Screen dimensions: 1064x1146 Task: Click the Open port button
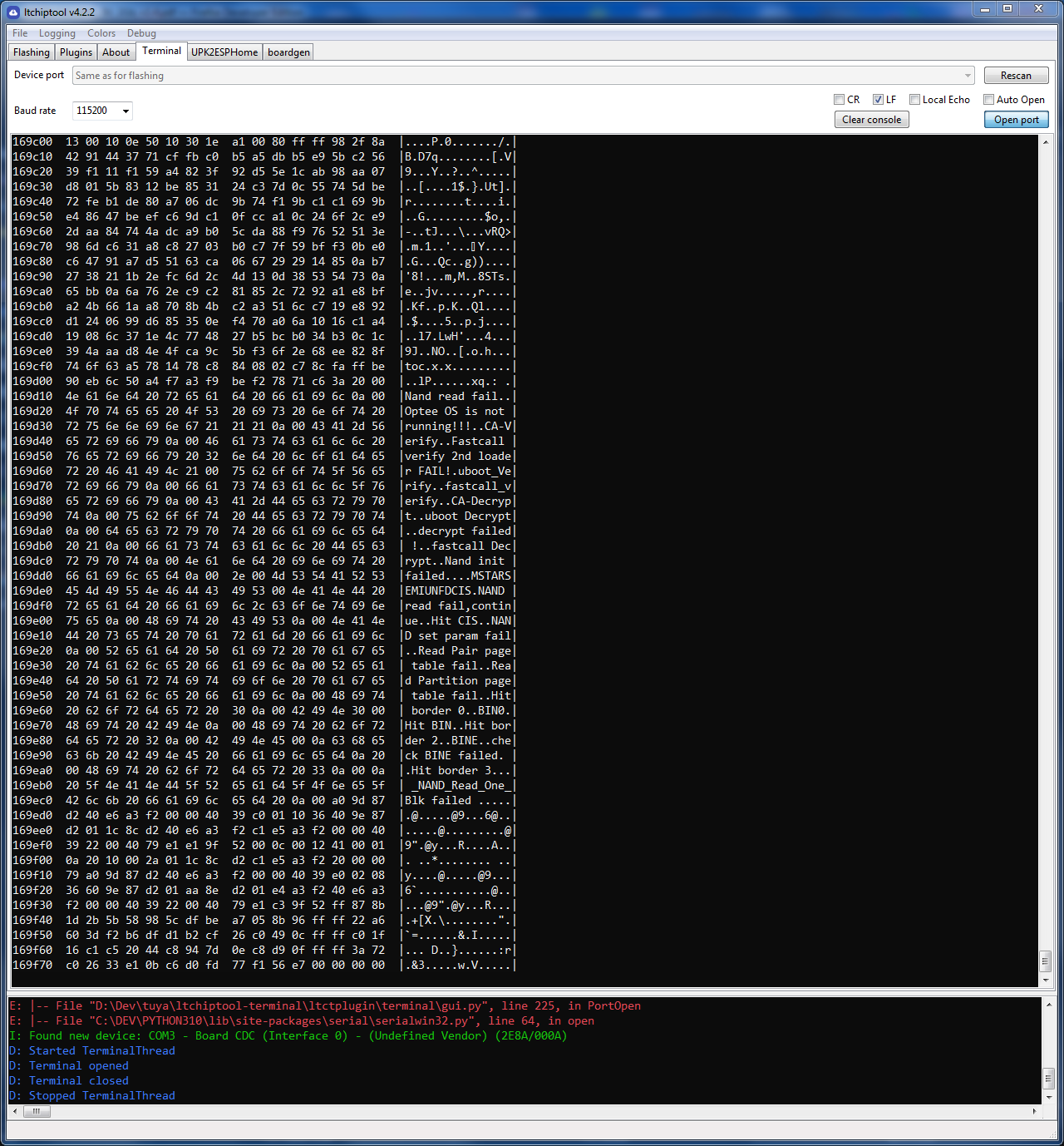coord(1016,120)
